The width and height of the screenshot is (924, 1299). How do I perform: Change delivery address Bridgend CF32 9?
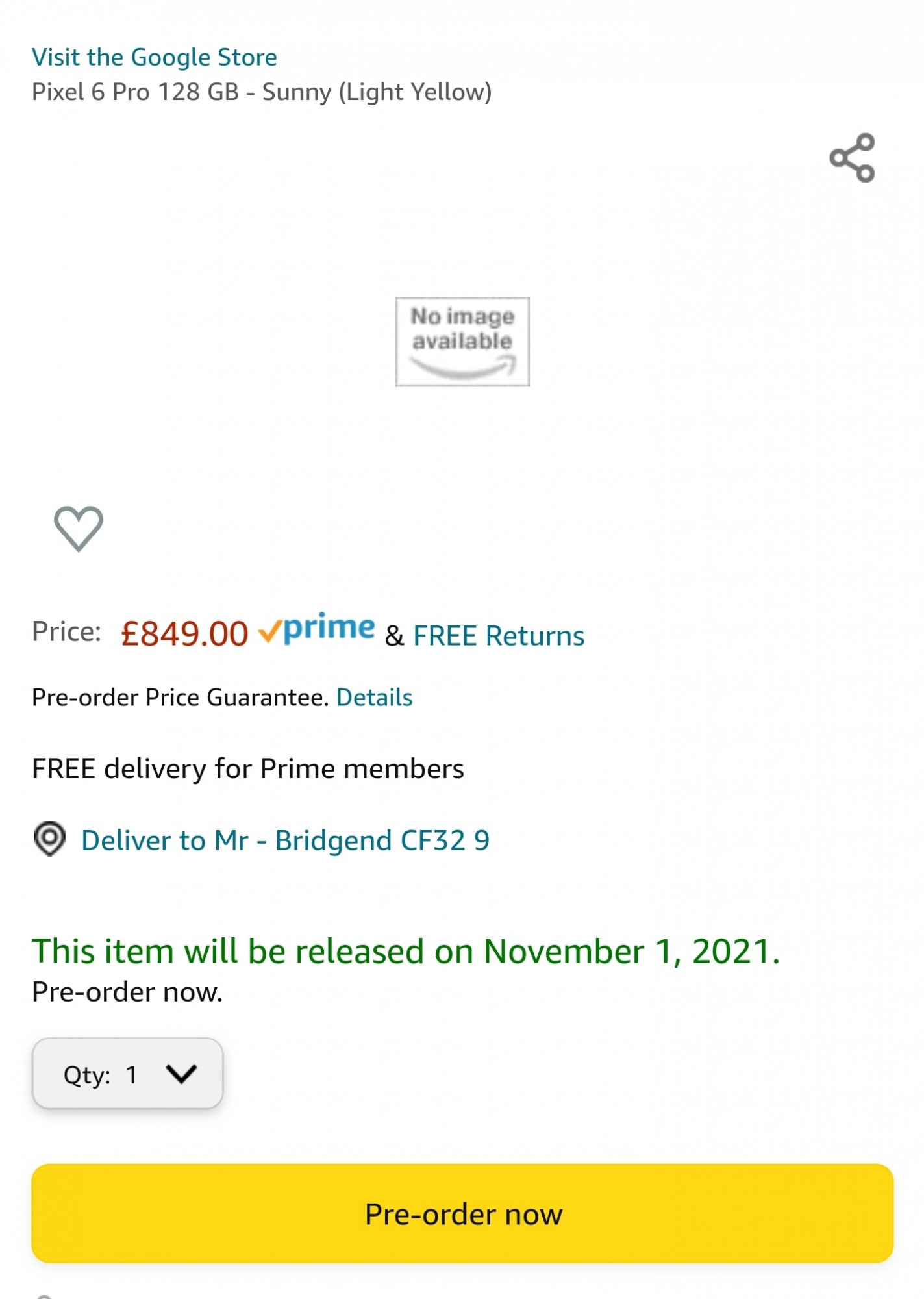point(285,840)
